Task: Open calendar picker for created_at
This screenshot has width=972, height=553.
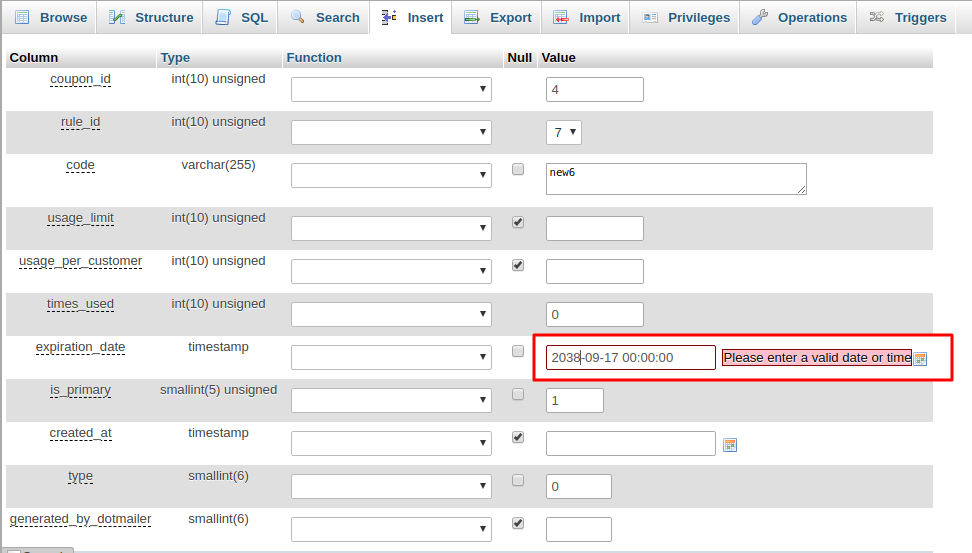Action: pyautogui.click(x=730, y=445)
